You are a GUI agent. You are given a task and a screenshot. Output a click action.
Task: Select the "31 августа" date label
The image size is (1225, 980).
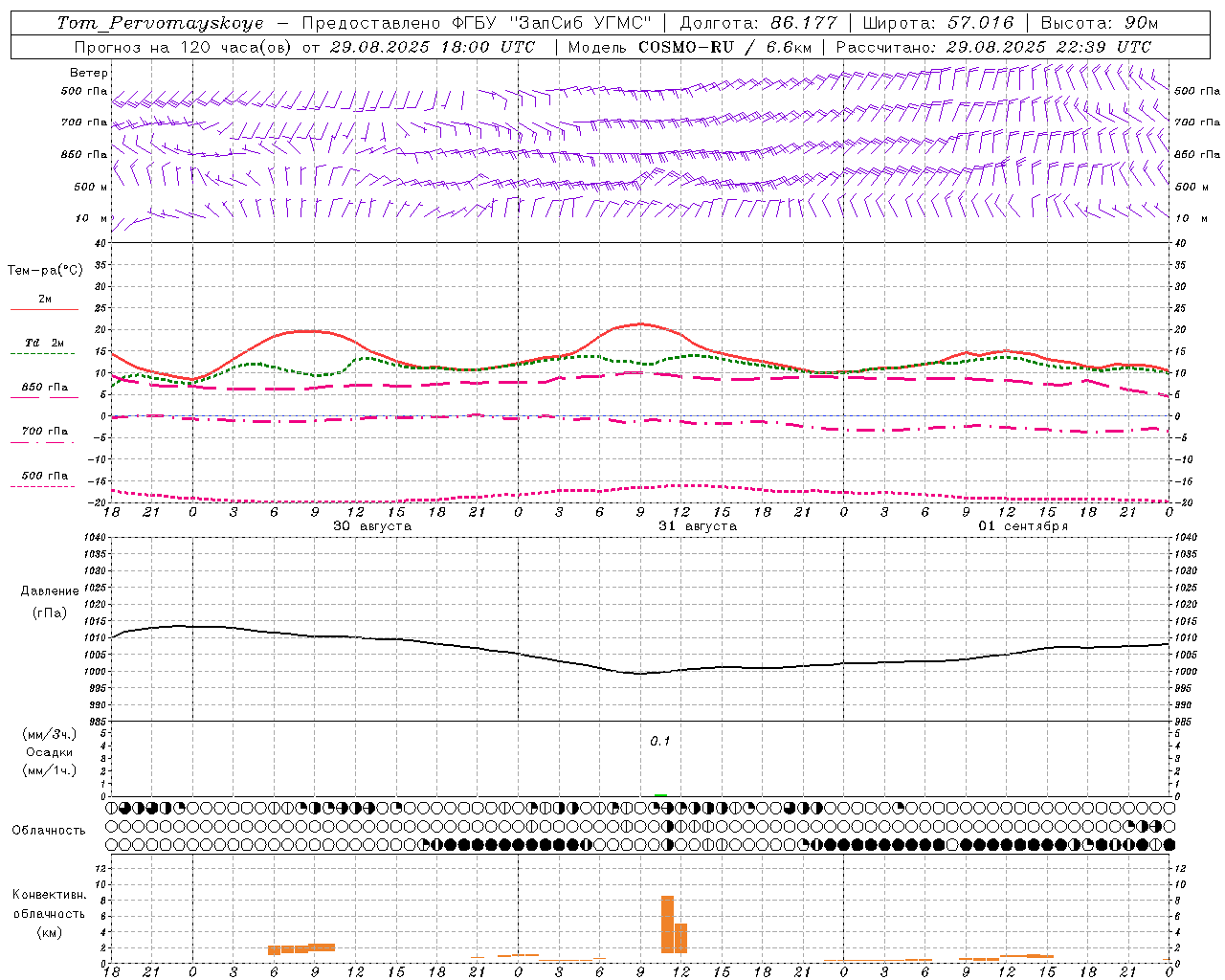click(698, 526)
